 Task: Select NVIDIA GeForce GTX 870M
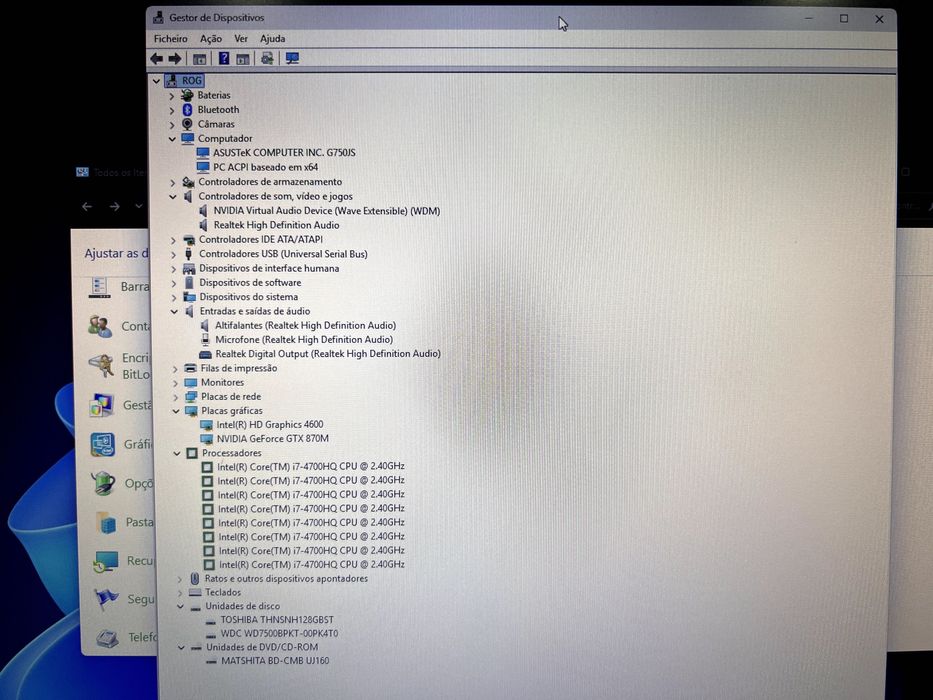[273, 439]
